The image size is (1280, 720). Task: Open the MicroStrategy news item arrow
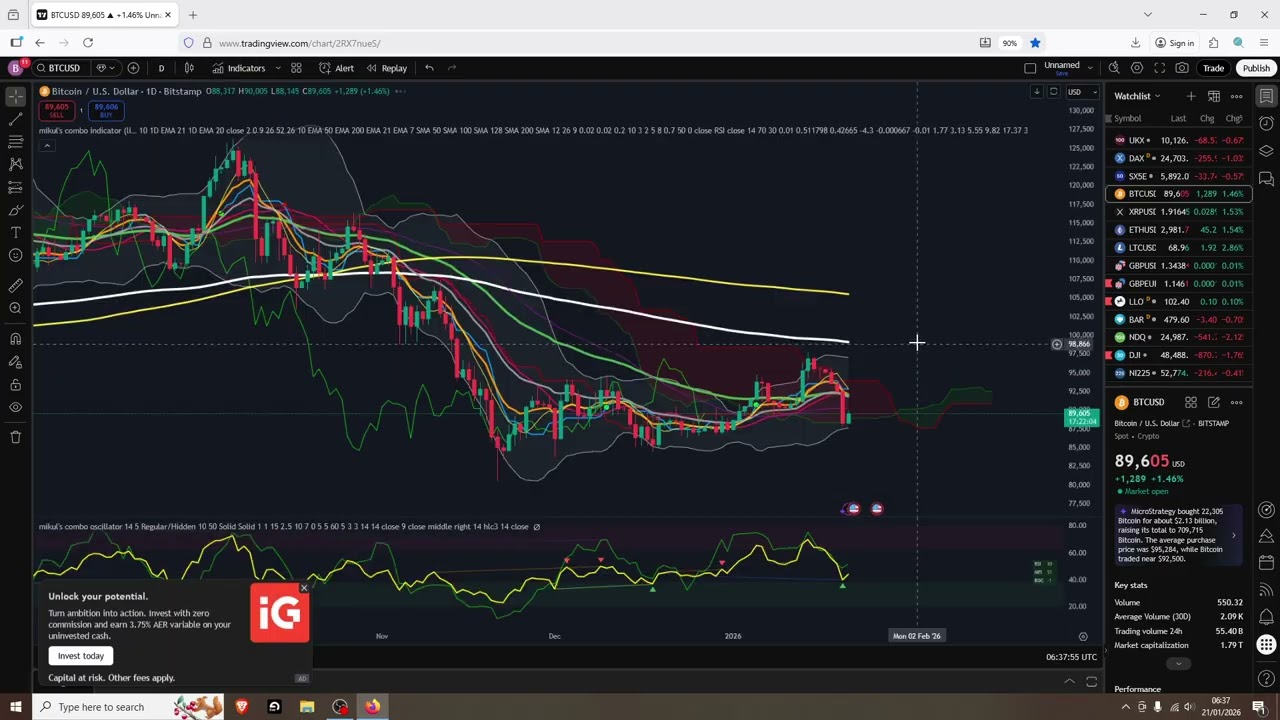pyautogui.click(x=1233, y=535)
